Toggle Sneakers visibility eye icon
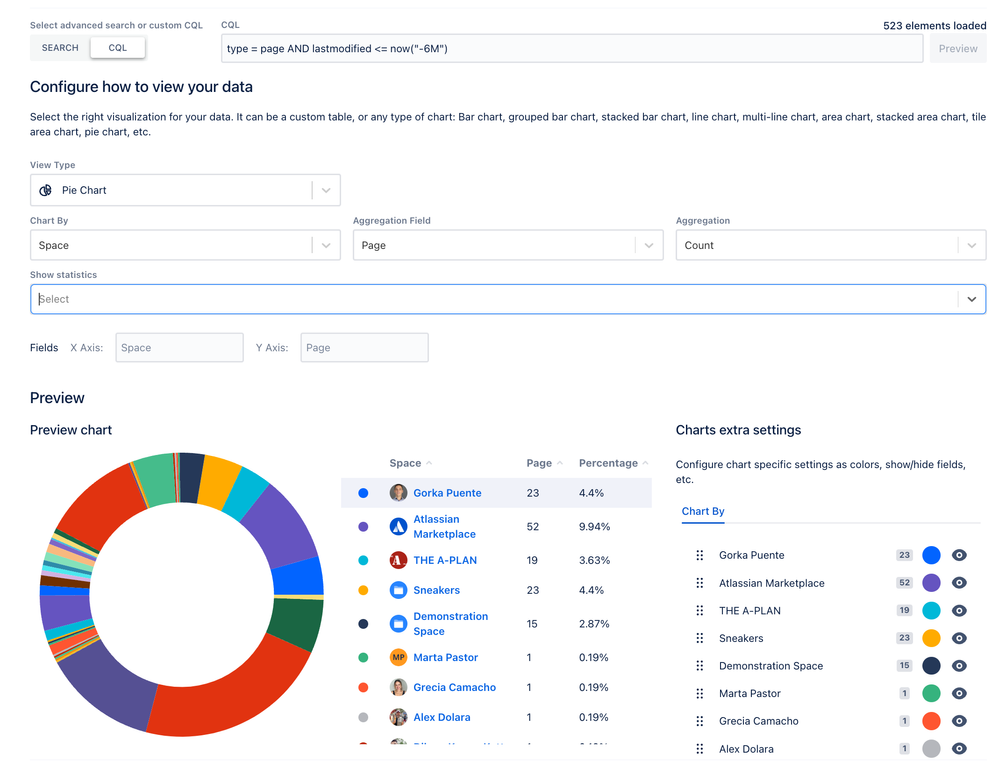Screen dimensions: 999x767 959,638
